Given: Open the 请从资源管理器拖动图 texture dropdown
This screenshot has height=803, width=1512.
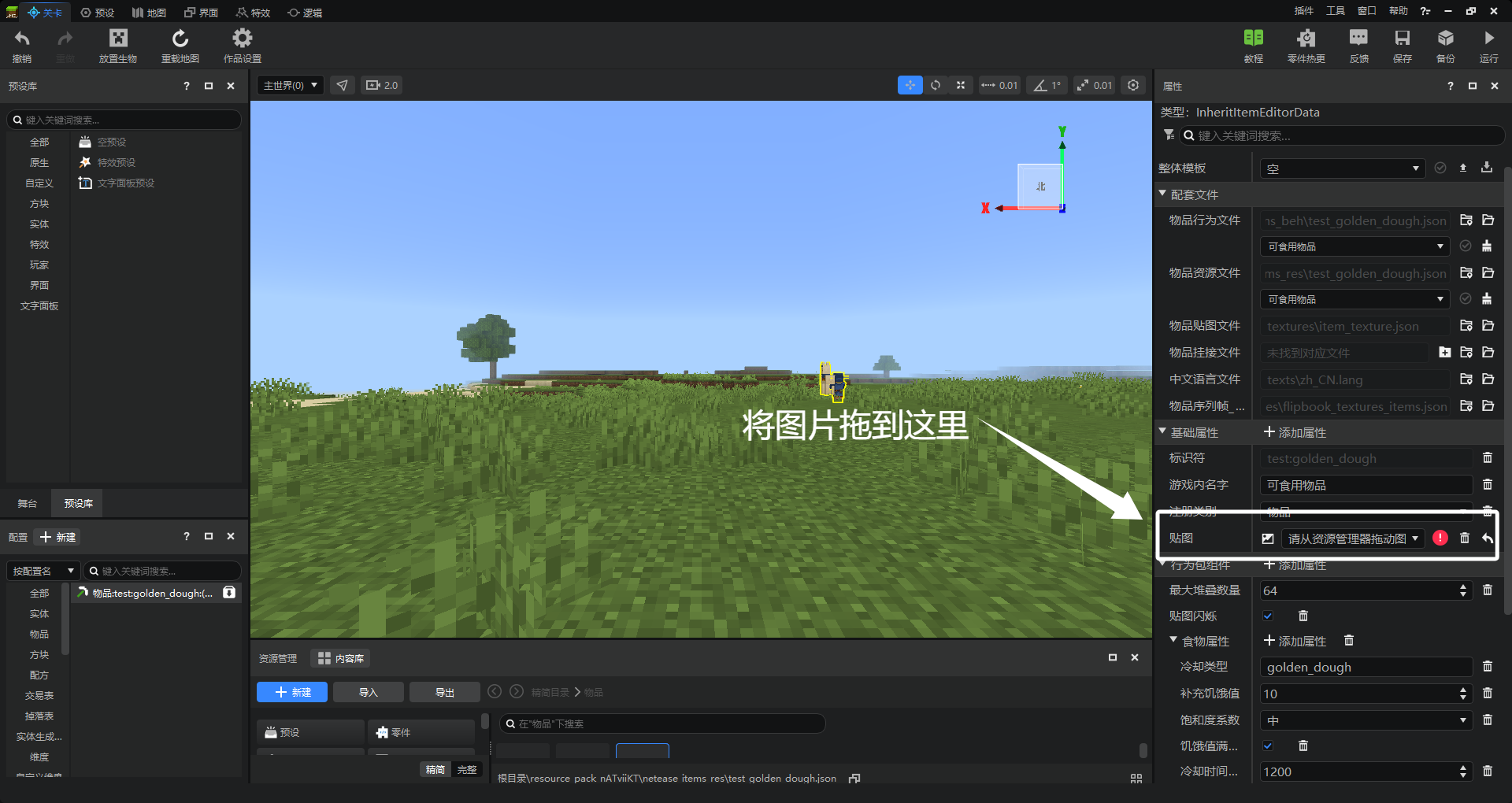Looking at the screenshot, I should tap(1353, 538).
